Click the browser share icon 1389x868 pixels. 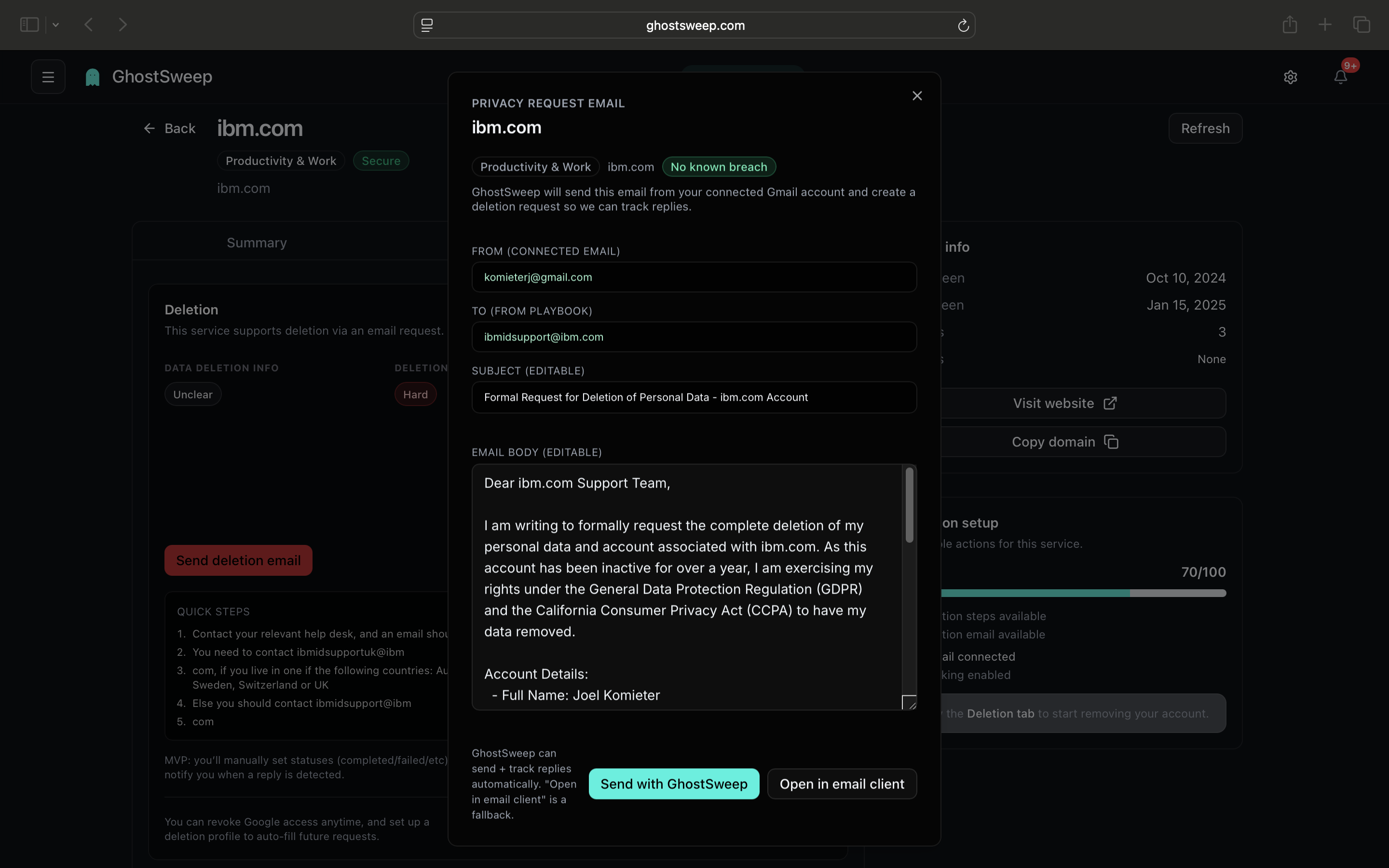pyautogui.click(x=1290, y=25)
